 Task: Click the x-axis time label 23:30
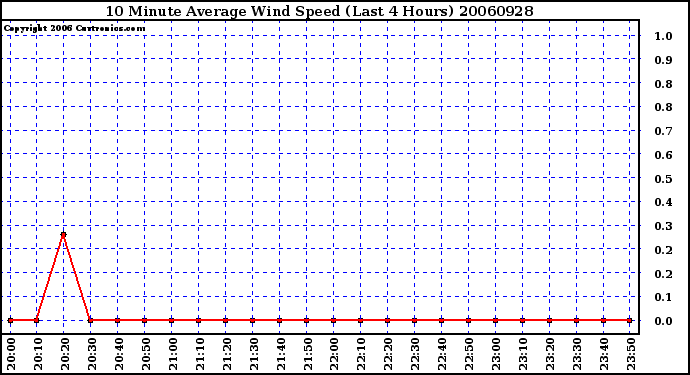coord(577,354)
